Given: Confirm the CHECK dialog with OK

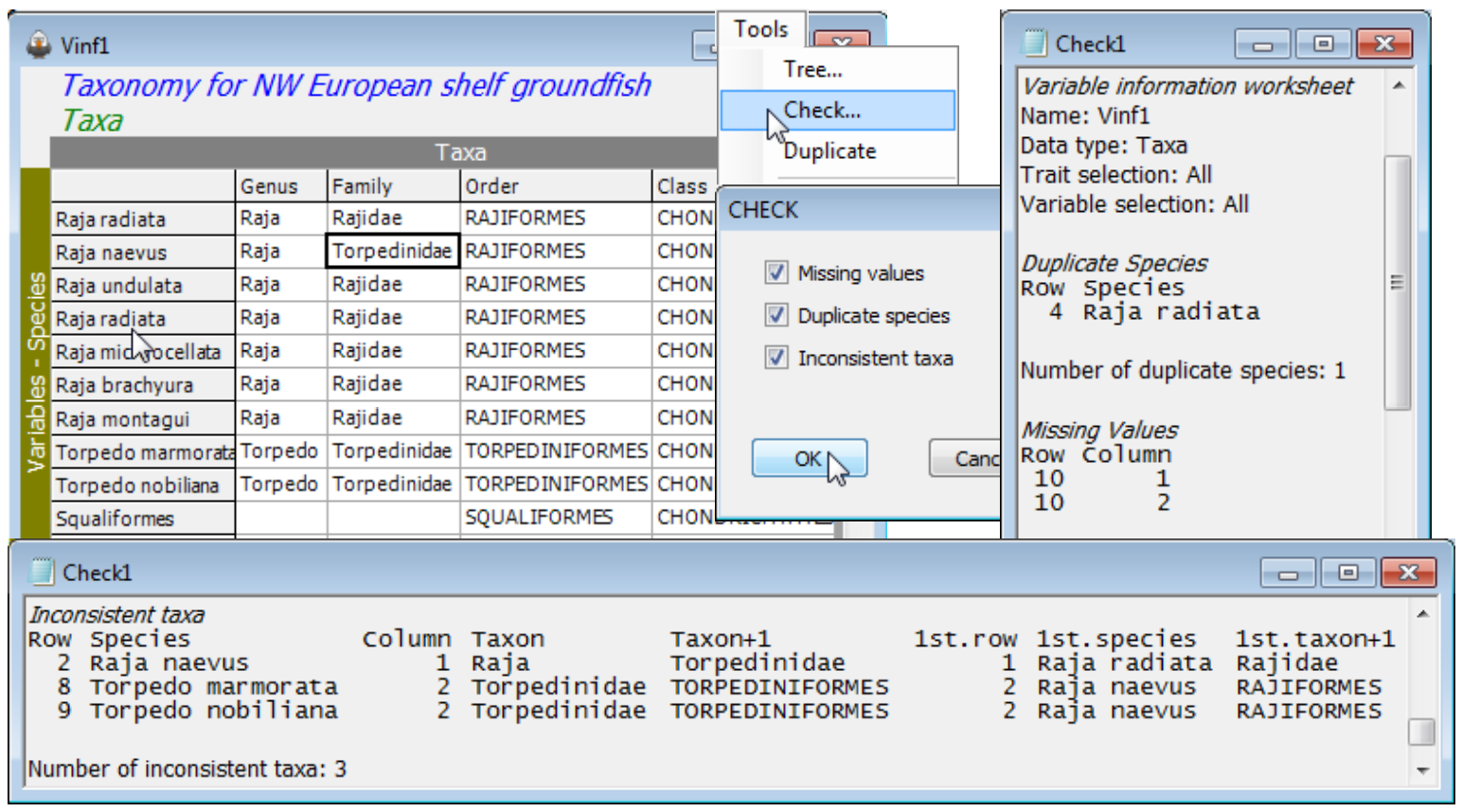Looking at the screenshot, I should click(x=810, y=459).
